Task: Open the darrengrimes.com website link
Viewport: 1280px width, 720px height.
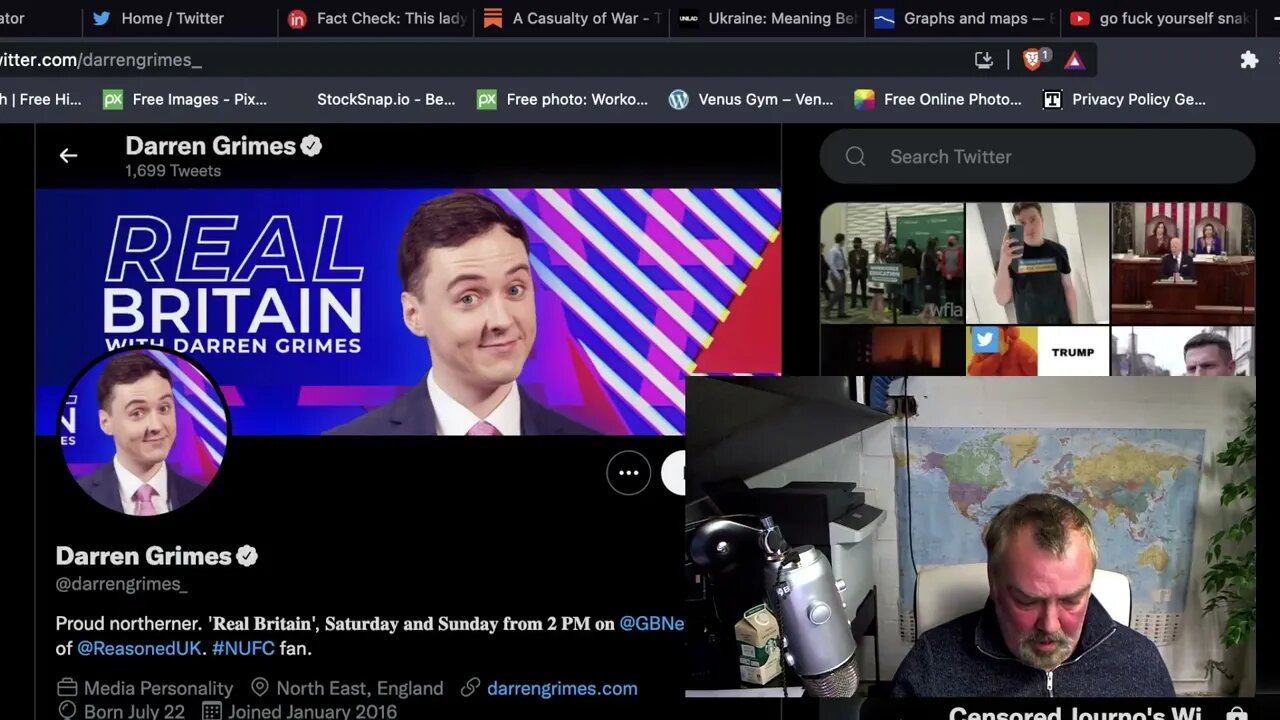Action: coord(562,688)
